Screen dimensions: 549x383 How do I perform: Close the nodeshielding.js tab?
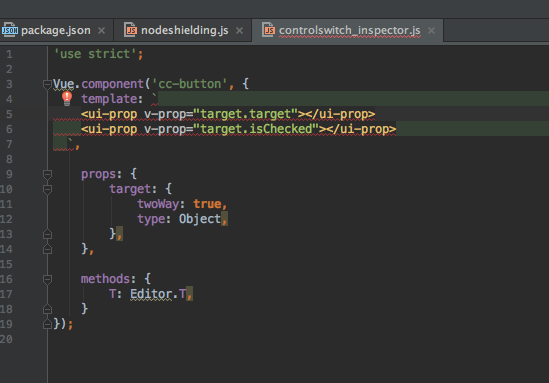(239, 31)
